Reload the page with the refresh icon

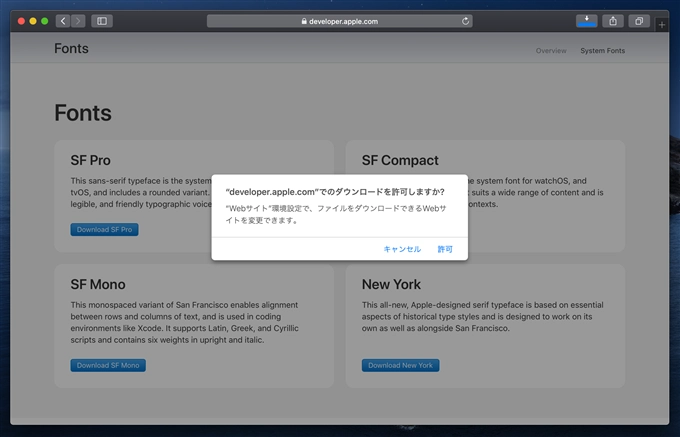coord(465,21)
